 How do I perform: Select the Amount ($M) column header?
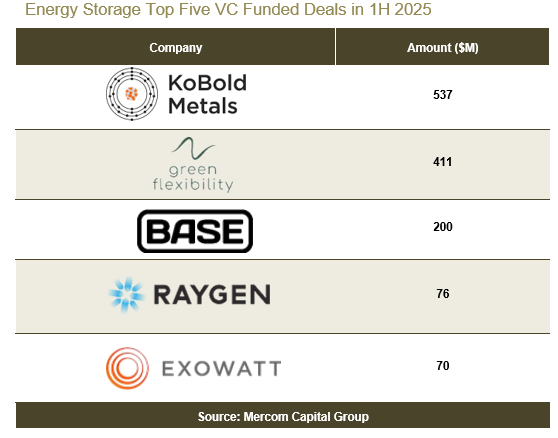click(442, 47)
